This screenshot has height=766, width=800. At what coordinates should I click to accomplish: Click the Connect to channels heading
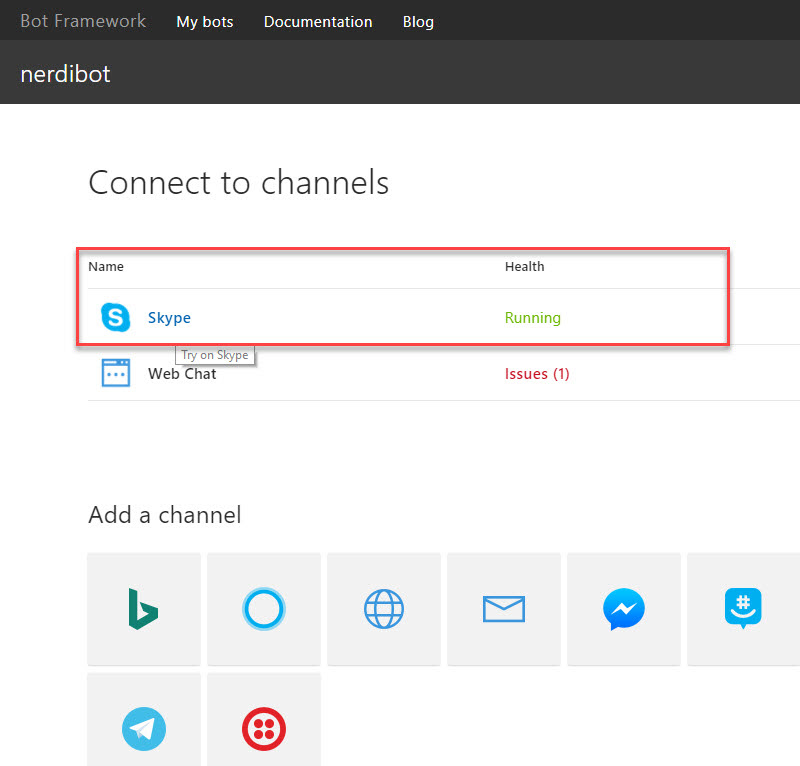(x=238, y=182)
